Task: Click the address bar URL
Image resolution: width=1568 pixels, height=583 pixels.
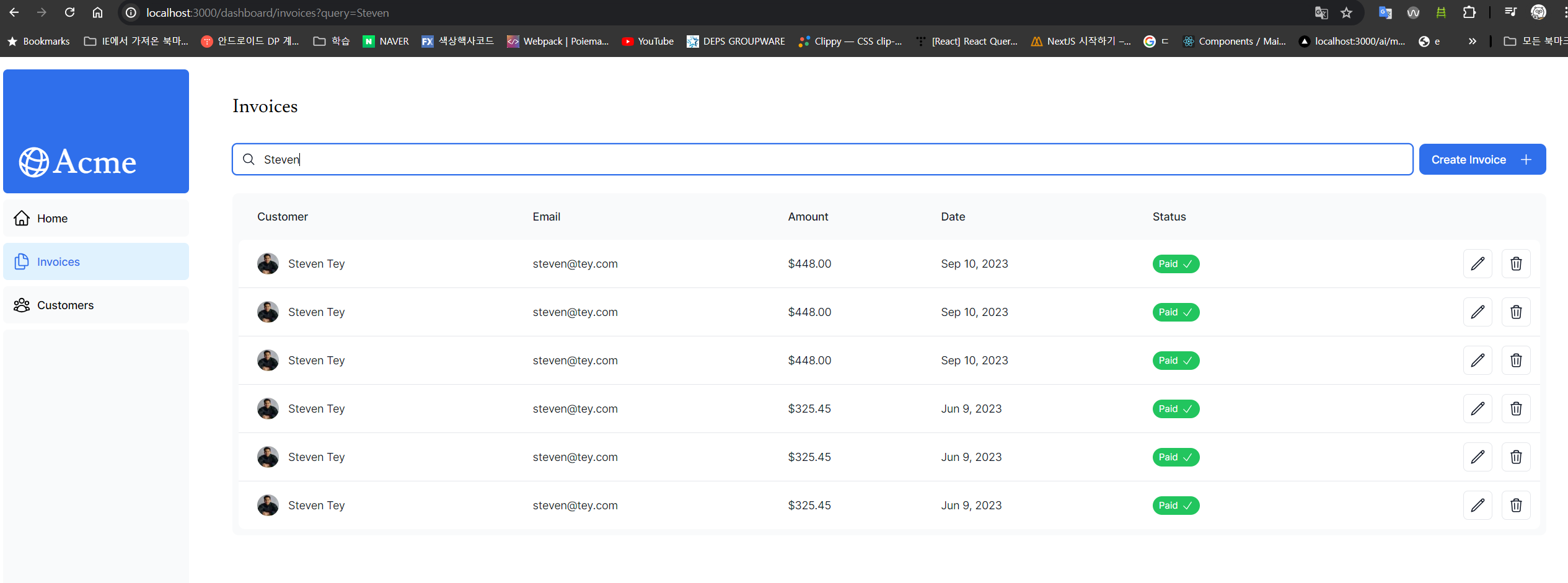Action: pyautogui.click(x=267, y=12)
